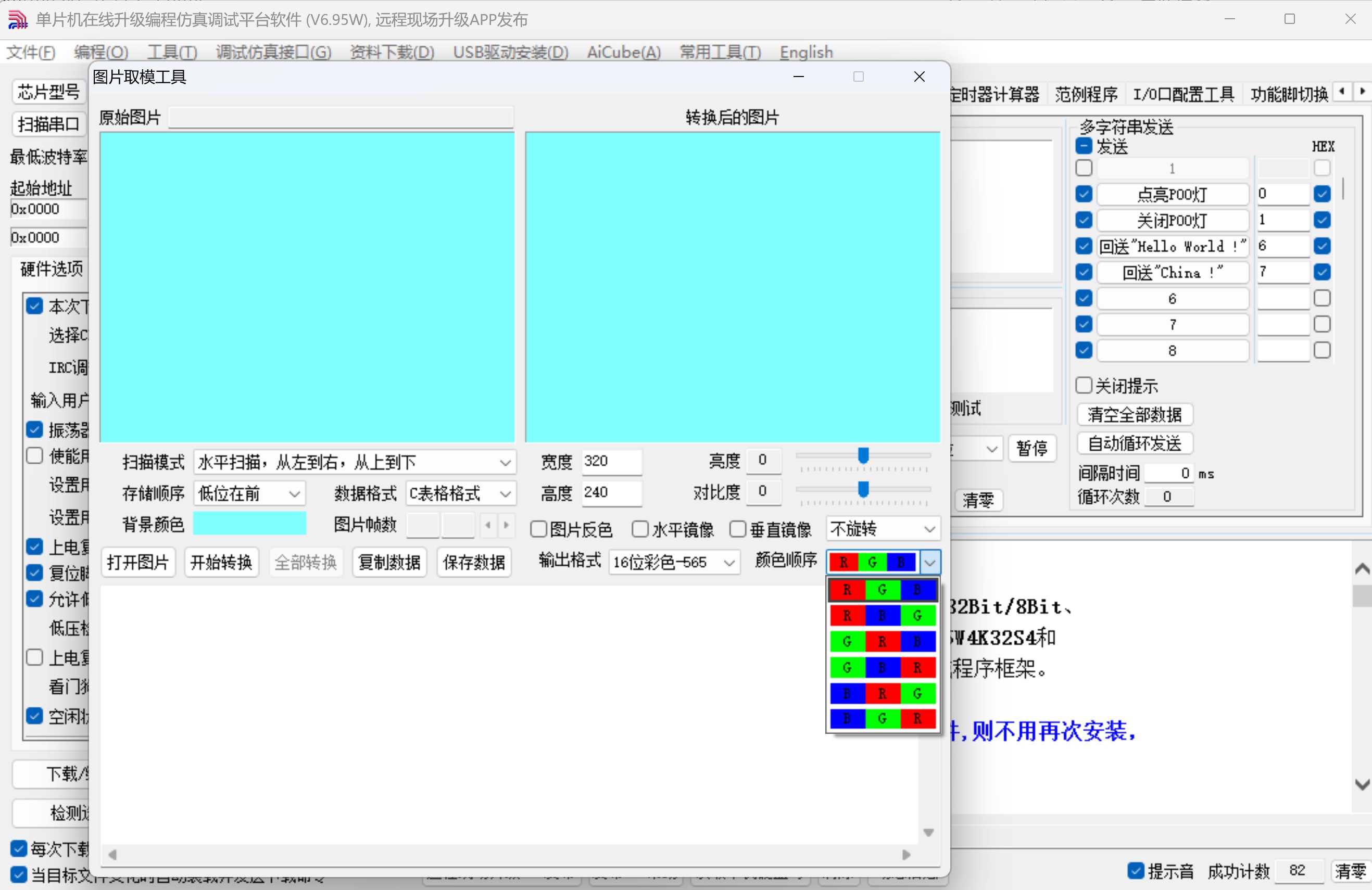This screenshot has width=1372, height=890.
Task: Open the 不旋转 rotation dropdown
Action: (x=883, y=529)
